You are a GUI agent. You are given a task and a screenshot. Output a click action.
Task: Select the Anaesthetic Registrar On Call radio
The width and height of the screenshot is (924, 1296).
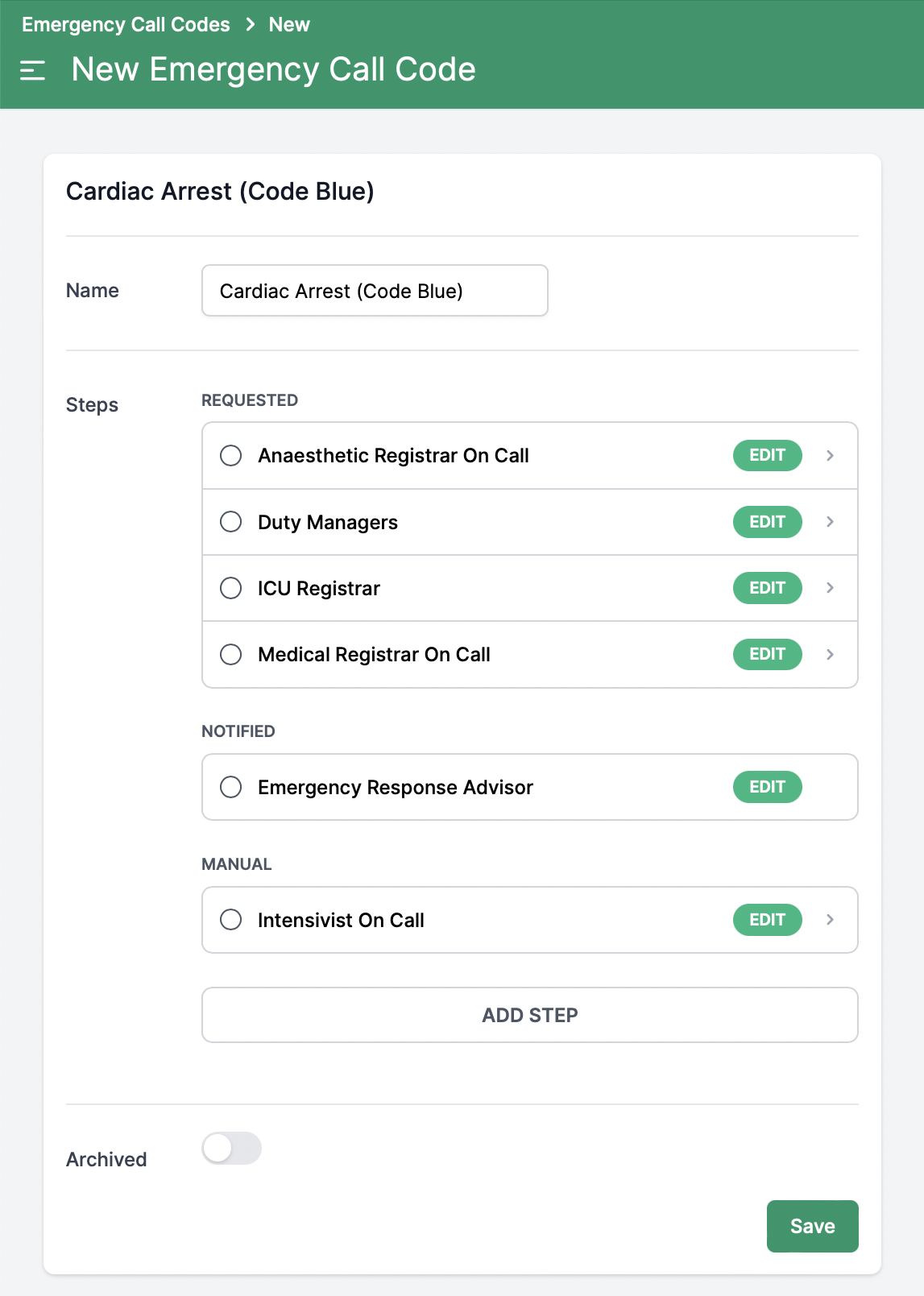click(x=231, y=456)
